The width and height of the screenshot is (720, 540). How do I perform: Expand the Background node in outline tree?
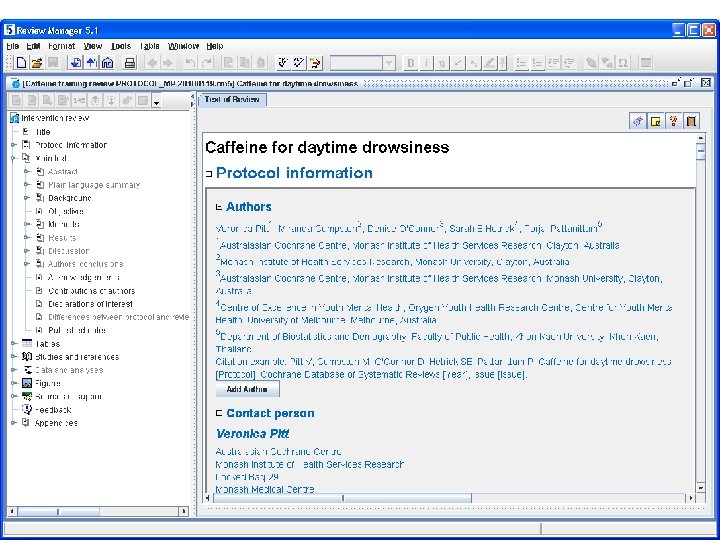[27, 198]
